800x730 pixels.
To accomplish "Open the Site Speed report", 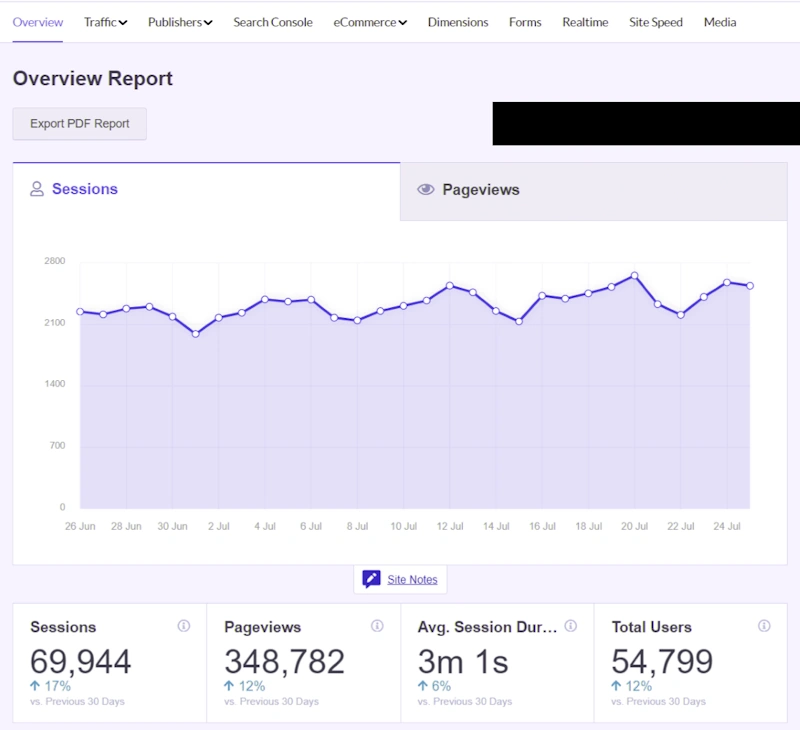I will click(656, 22).
